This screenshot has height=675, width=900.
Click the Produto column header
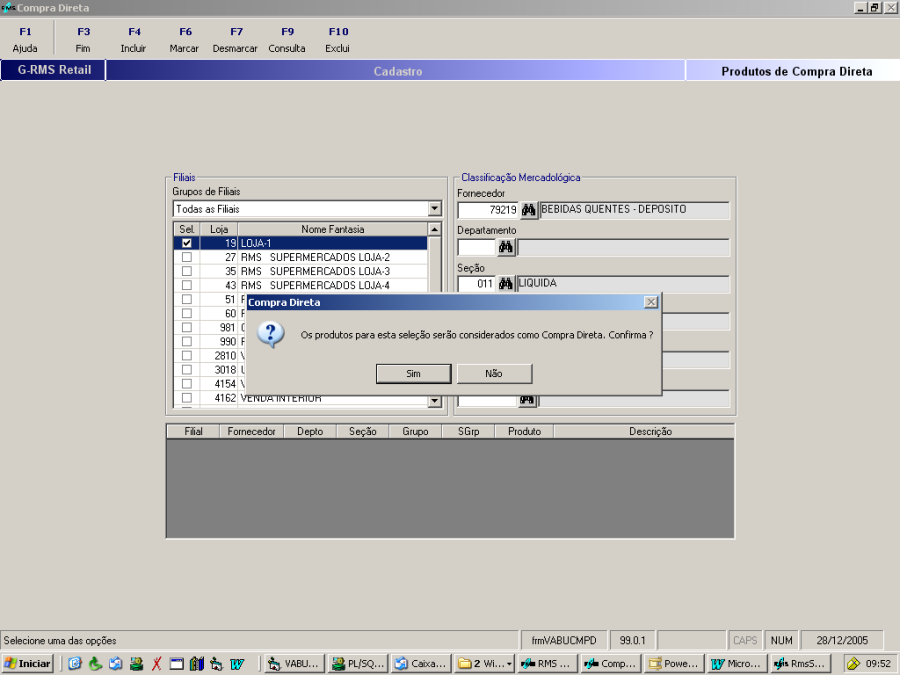[x=524, y=432]
